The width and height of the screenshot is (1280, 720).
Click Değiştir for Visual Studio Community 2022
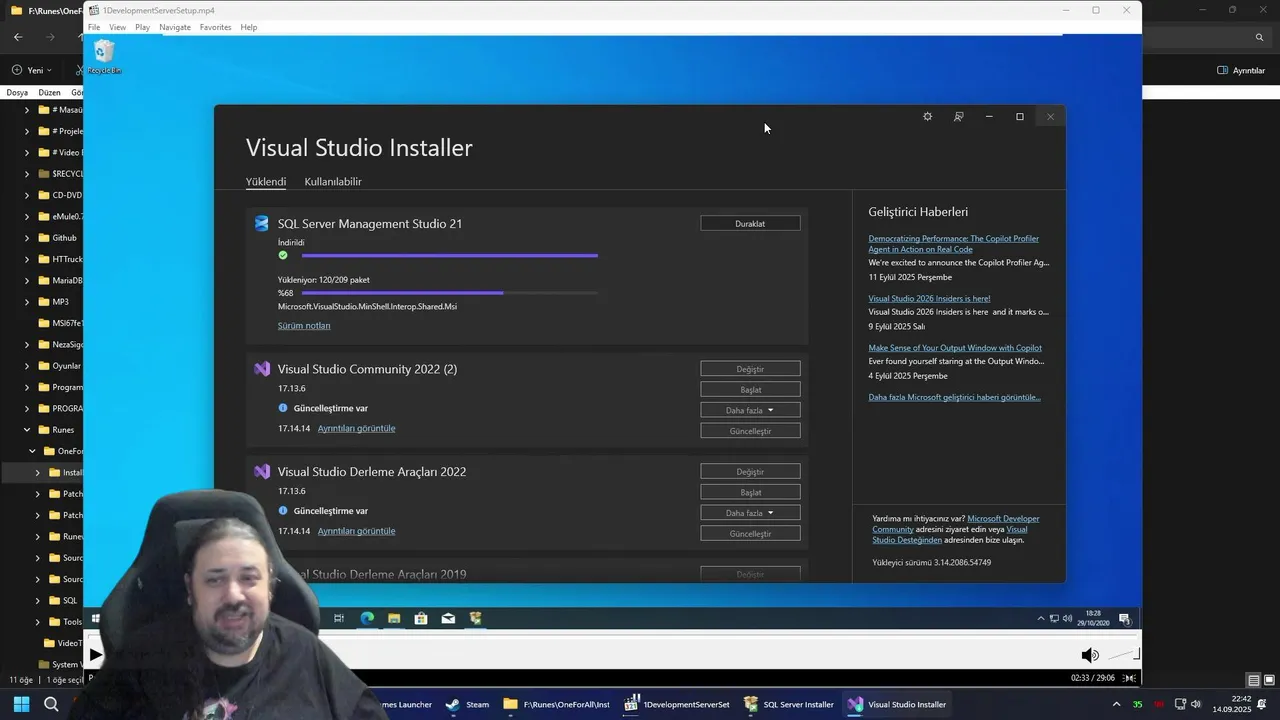[750, 369]
